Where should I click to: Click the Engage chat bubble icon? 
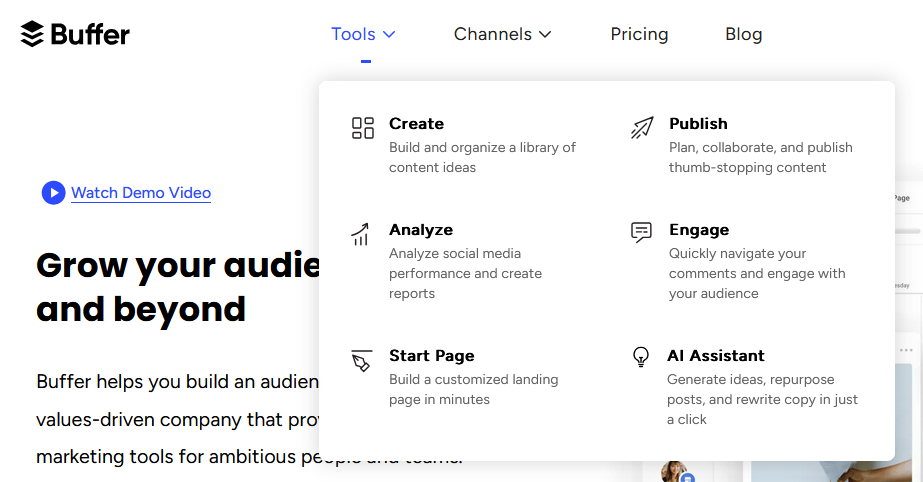(641, 232)
